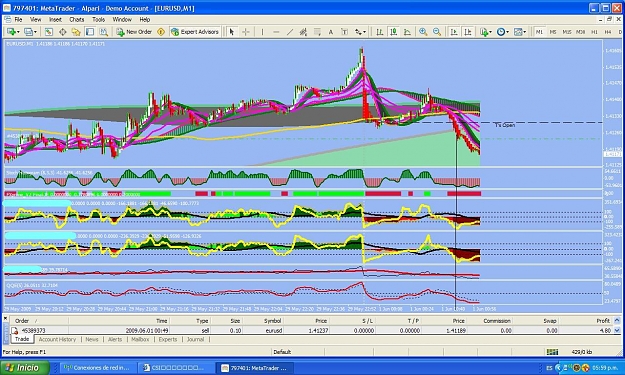Switch to the Alerts tab
Image resolution: width=625 pixels, height=375 pixels.
coord(115,340)
